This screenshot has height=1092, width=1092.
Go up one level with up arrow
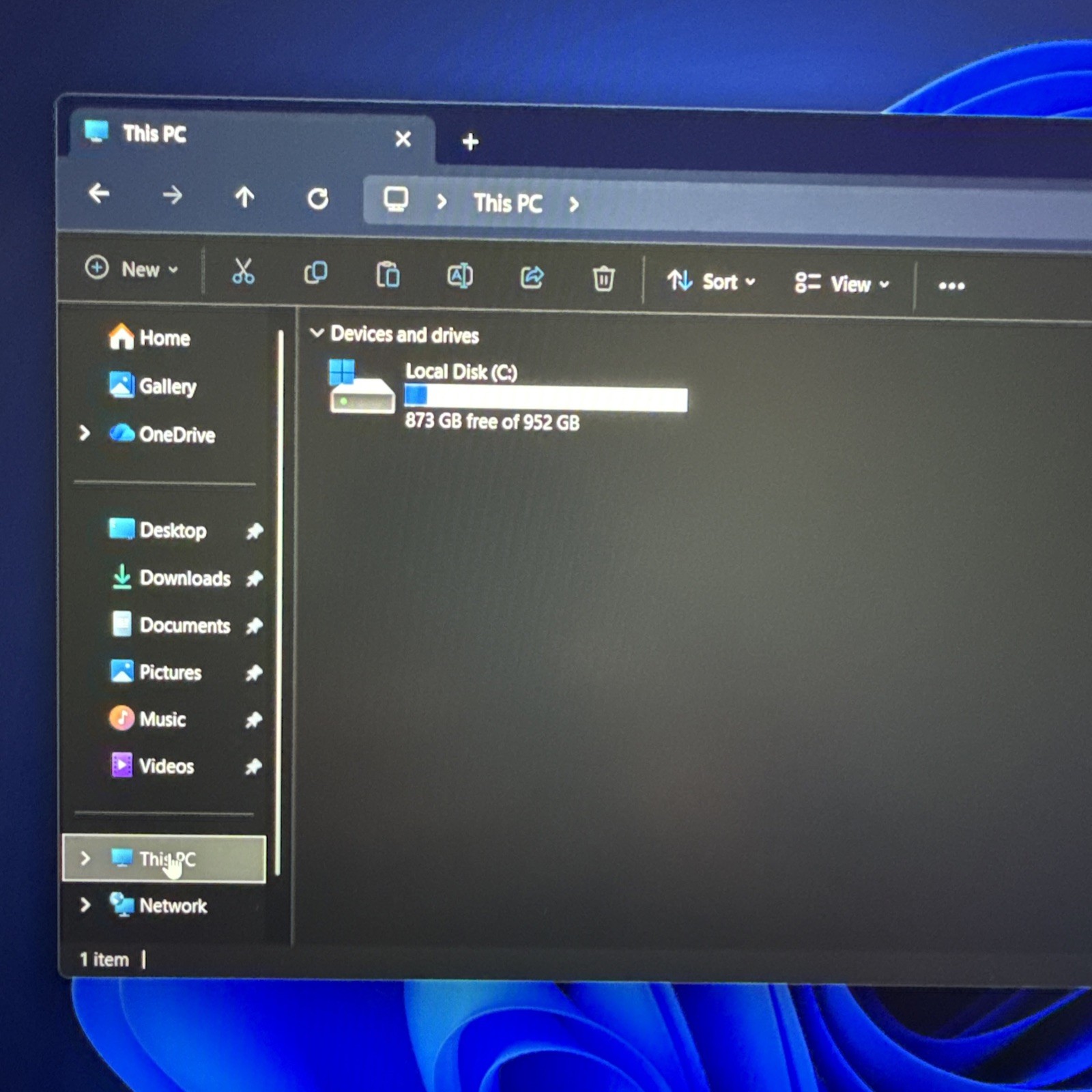click(244, 197)
